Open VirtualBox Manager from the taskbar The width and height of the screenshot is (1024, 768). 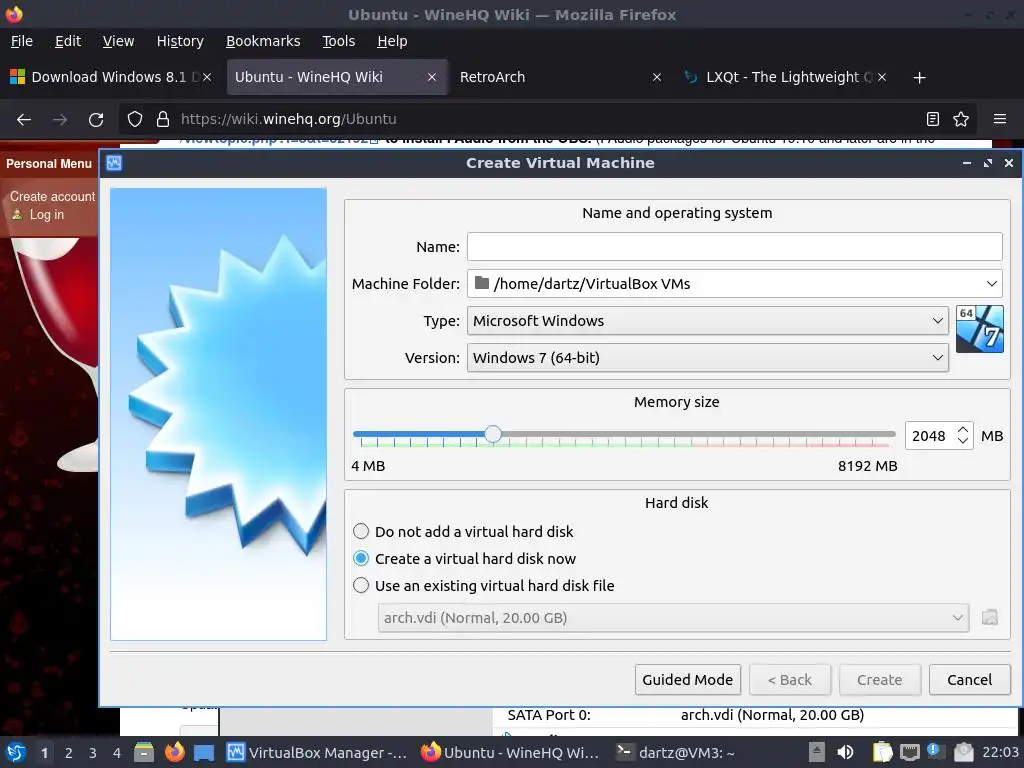pos(317,752)
